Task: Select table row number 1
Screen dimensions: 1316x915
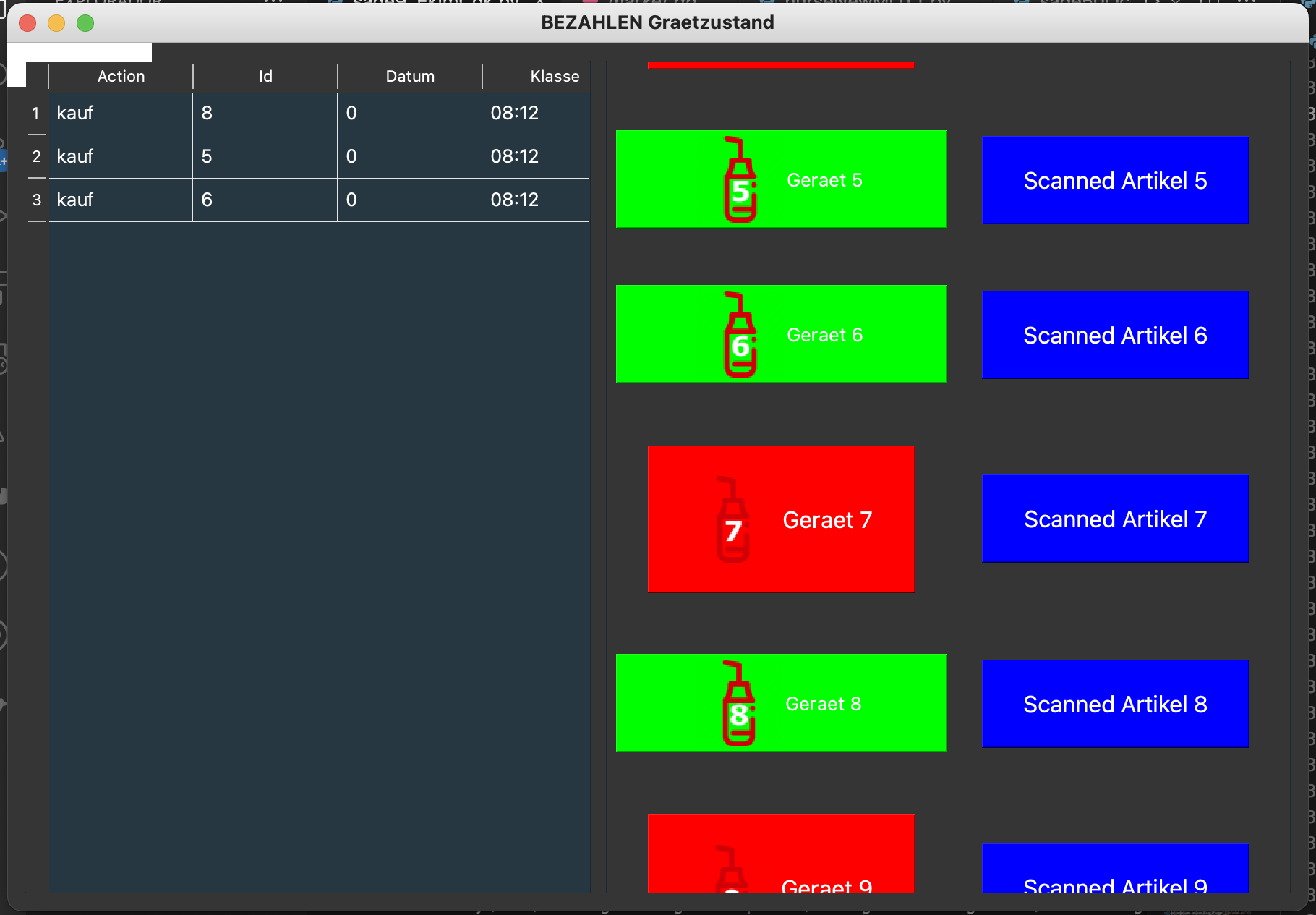Action: [36, 114]
